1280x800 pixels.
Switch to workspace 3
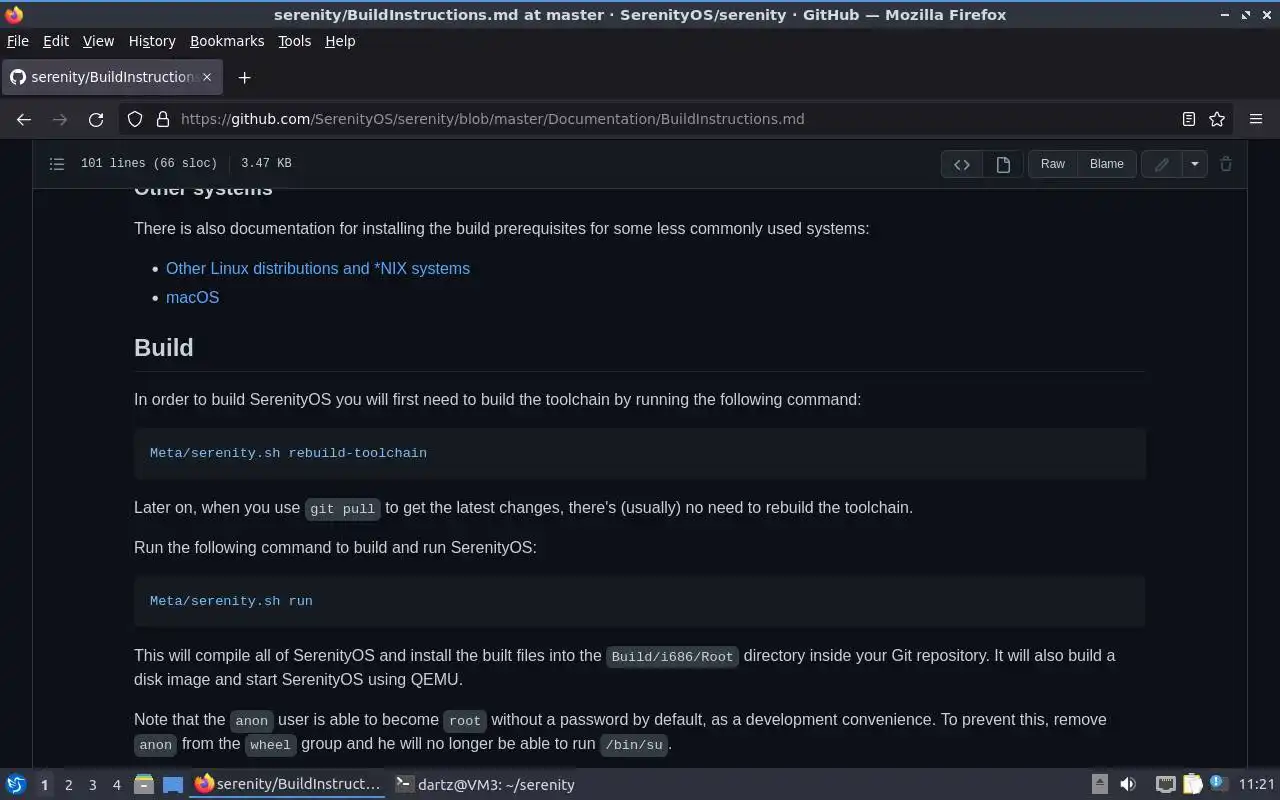(x=92, y=785)
